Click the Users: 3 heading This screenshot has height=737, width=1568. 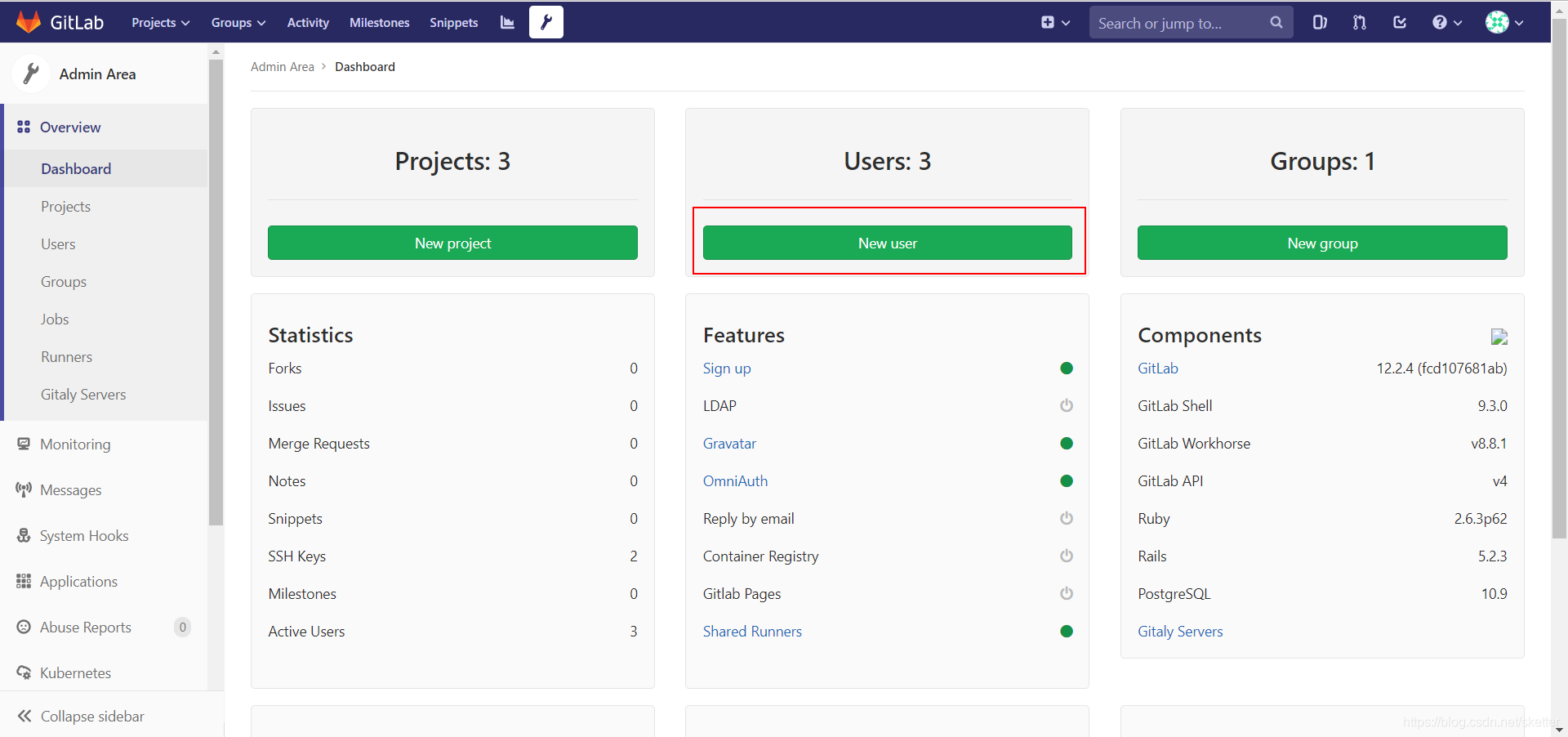click(x=888, y=161)
